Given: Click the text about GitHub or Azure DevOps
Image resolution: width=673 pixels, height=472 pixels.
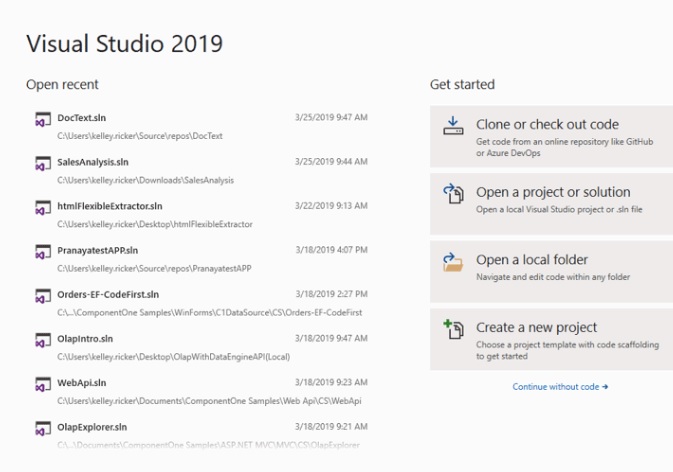Looking at the screenshot, I should click(x=564, y=147).
